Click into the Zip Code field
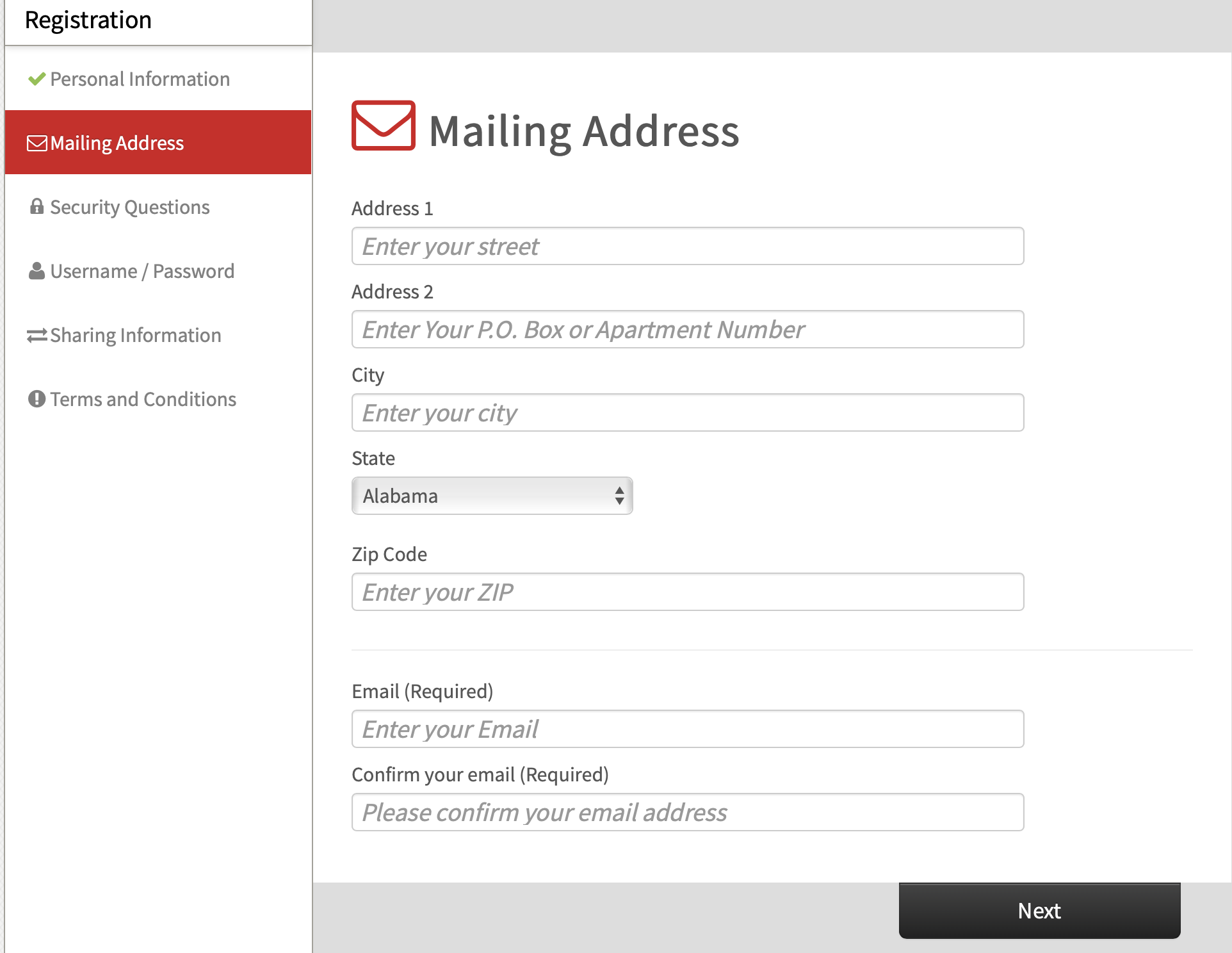Viewport: 1232px width, 953px height. (687, 592)
